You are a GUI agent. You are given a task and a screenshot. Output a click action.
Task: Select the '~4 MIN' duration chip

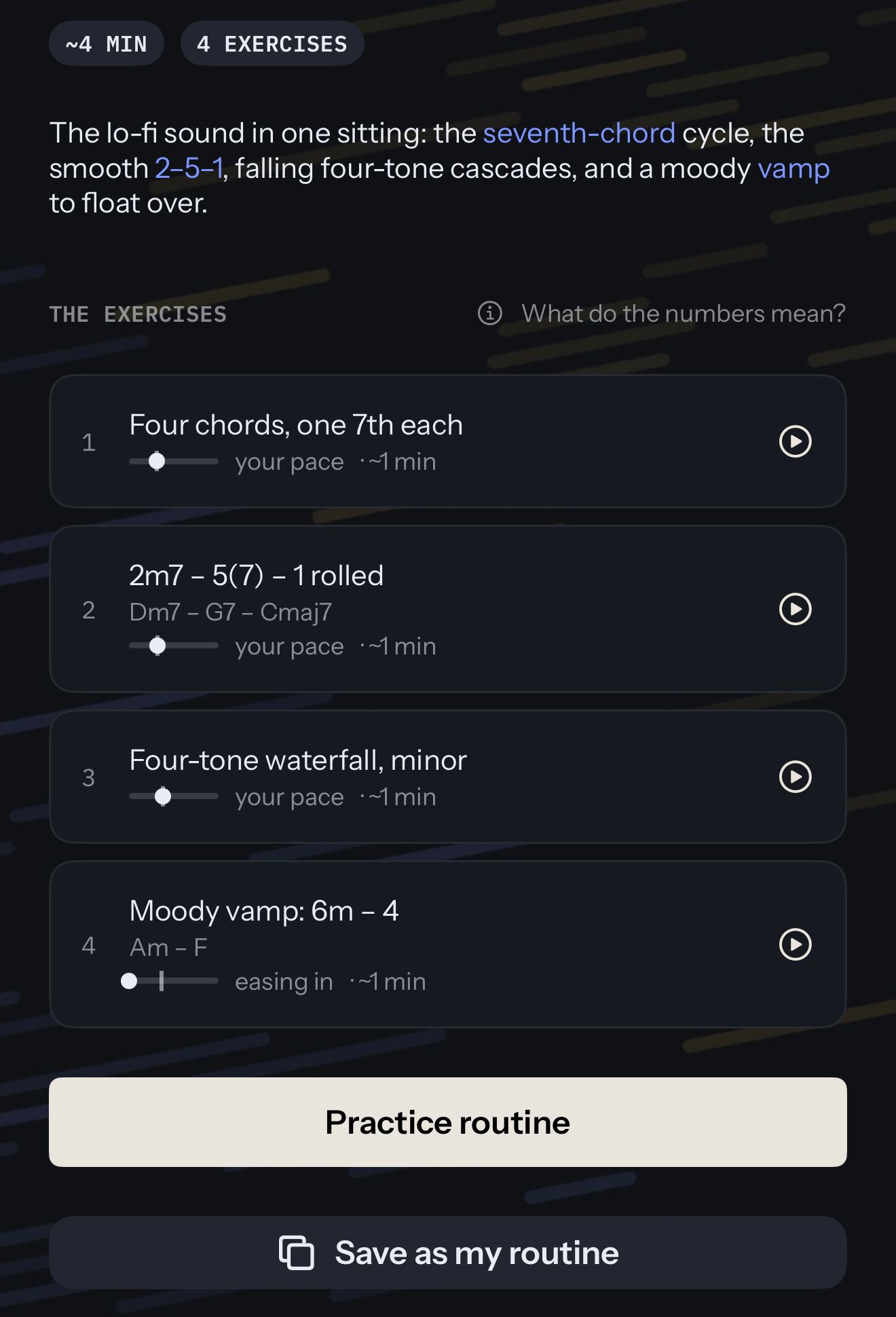click(x=107, y=43)
